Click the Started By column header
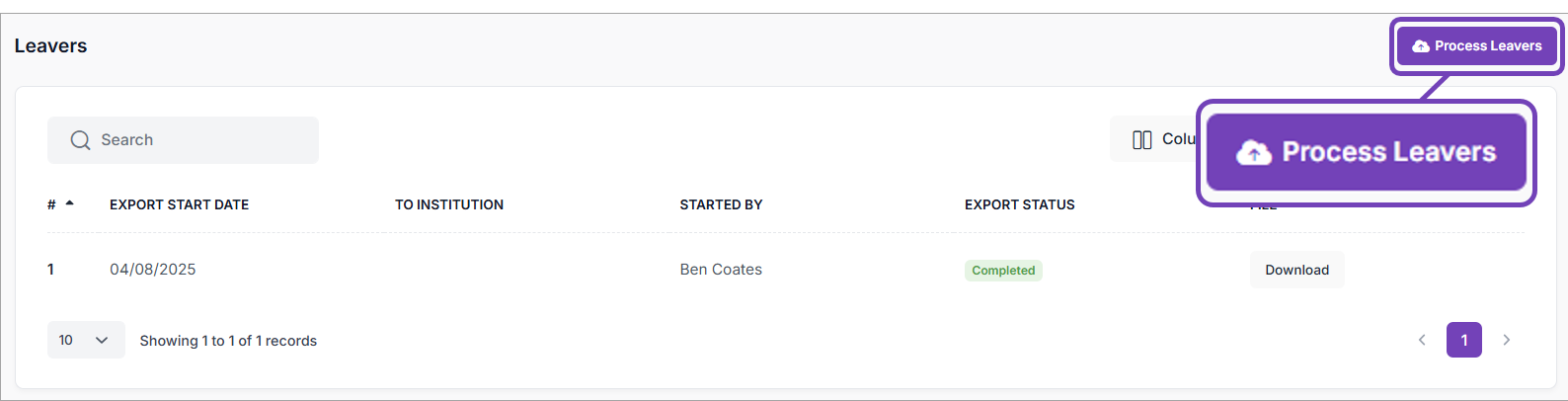This screenshot has width=1568, height=401. coord(721,204)
